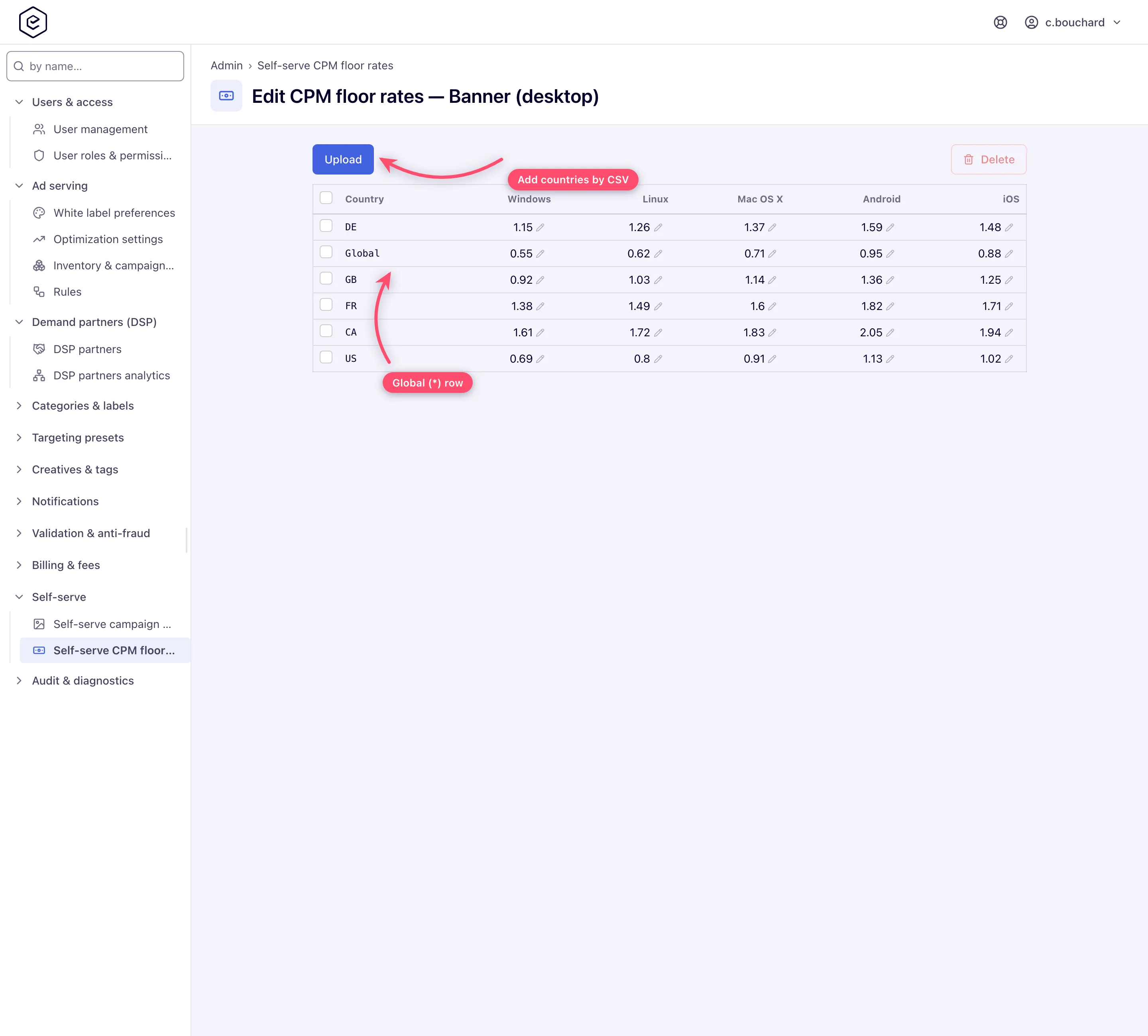The image size is (1148, 1036).
Task: Check the Global row checkbox
Action: (x=326, y=251)
